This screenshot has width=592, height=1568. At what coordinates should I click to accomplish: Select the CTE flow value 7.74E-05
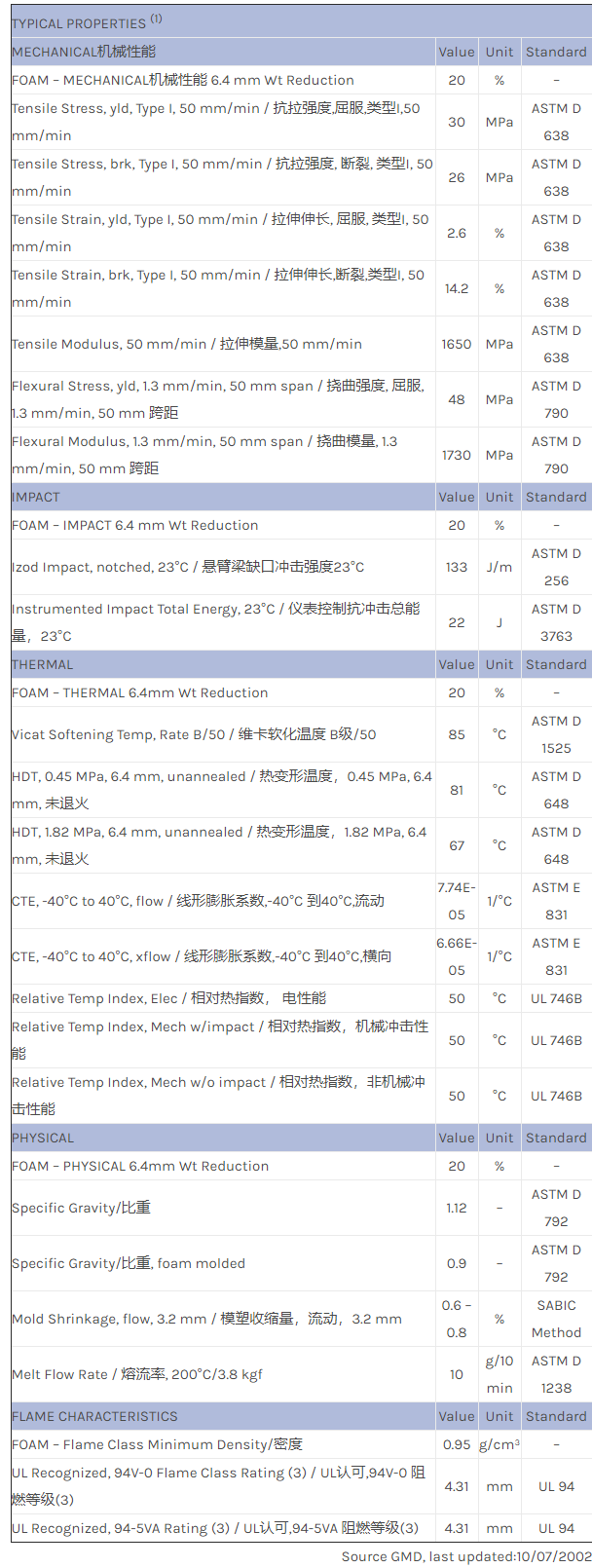[456, 901]
